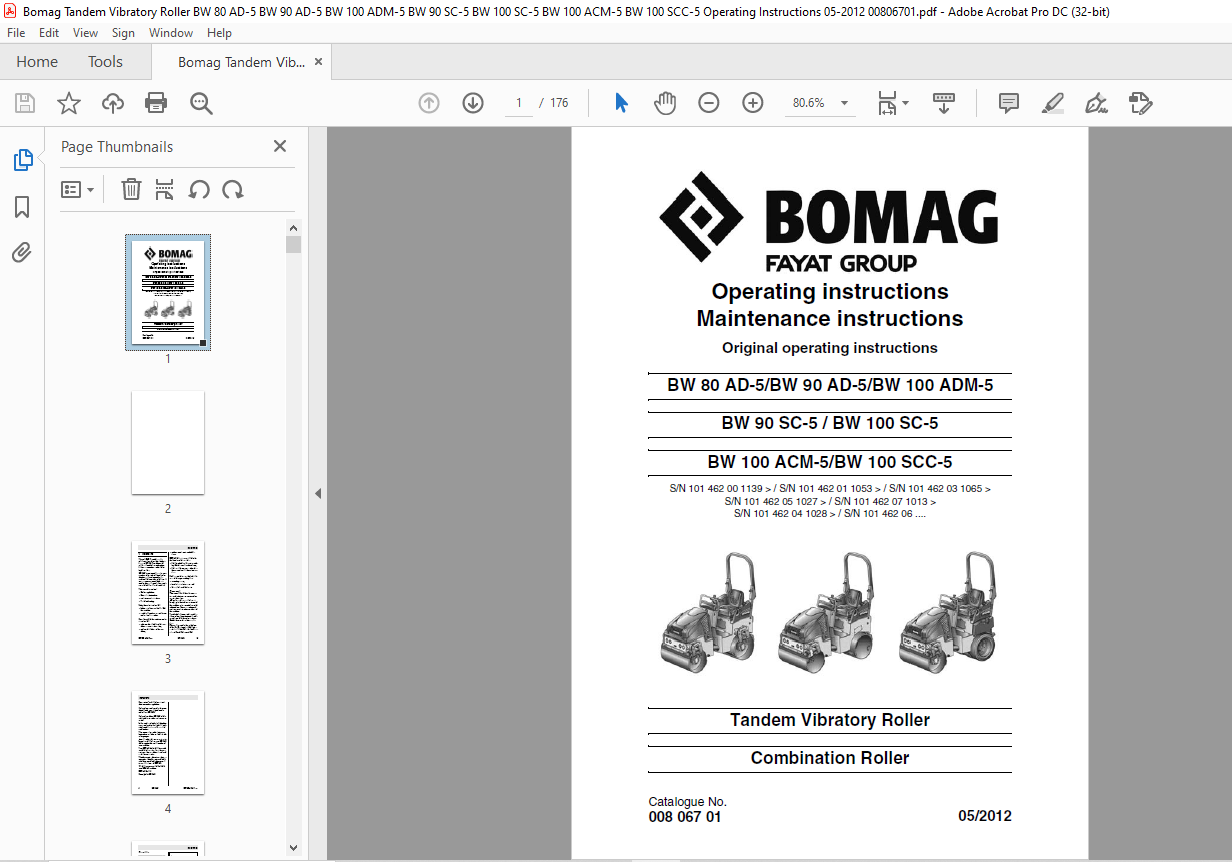1232x862 pixels.
Task: Zoom in with plus icon
Action: point(753,103)
